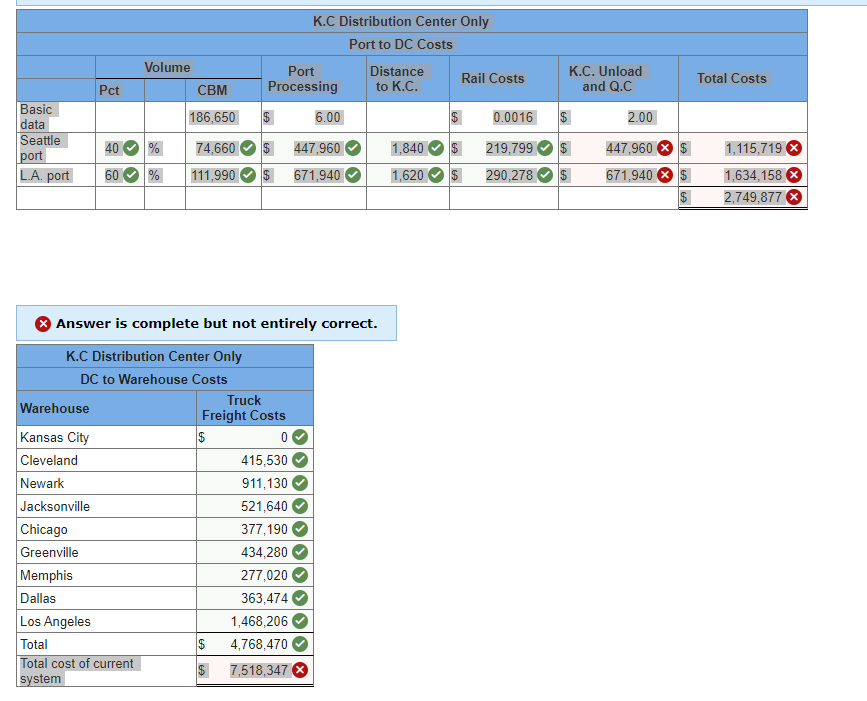Click Answer is complete but not entirely correct
The image size is (867, 701).
217,323
